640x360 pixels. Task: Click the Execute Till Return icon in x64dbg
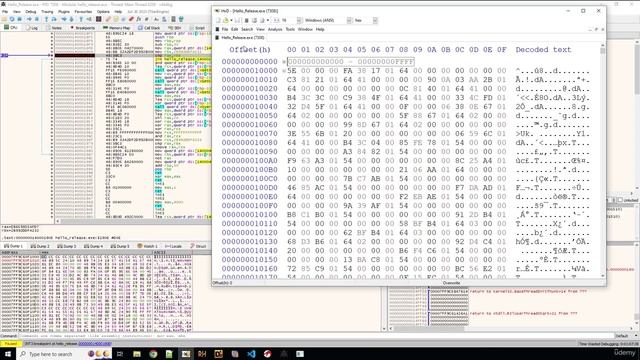(81, 19)
